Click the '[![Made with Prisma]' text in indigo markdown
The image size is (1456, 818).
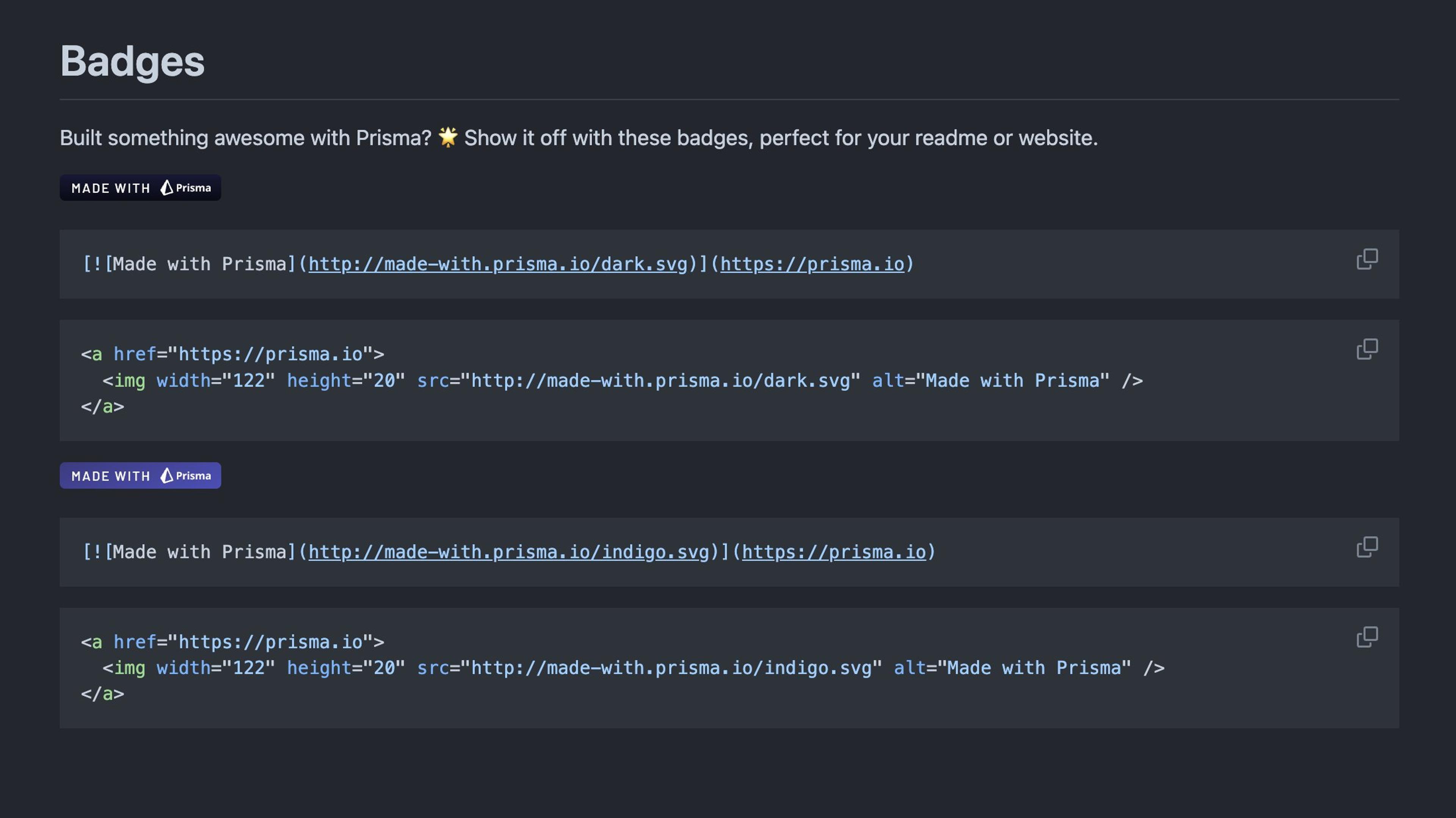click(189, 552)
